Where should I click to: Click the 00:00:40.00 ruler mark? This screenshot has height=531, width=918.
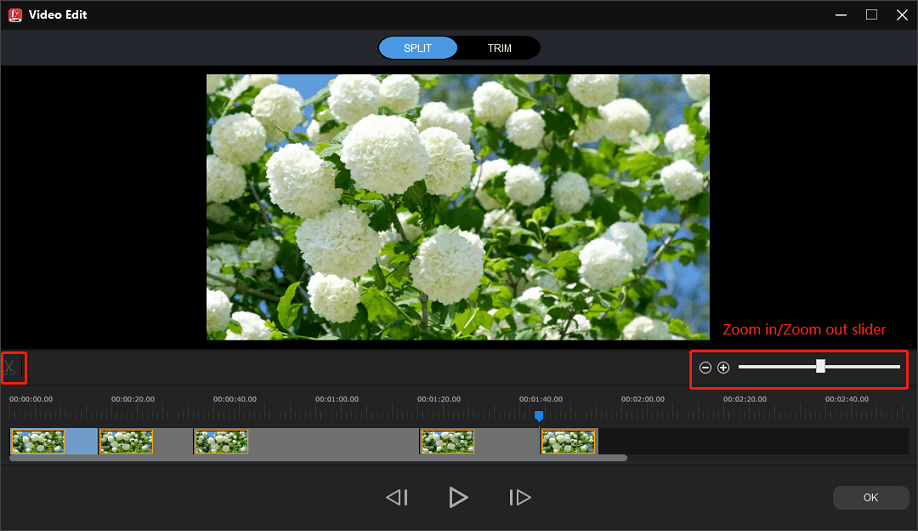tap(235, 399)
